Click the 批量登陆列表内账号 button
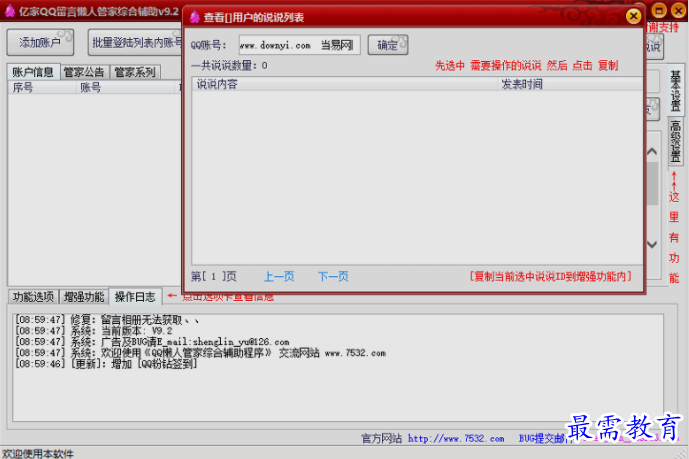 135,43
